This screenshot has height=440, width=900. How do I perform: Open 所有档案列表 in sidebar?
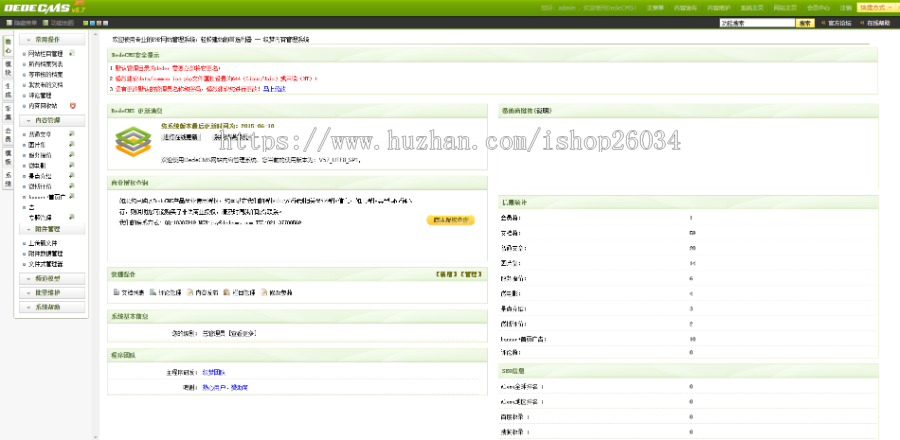pos(45,64)
